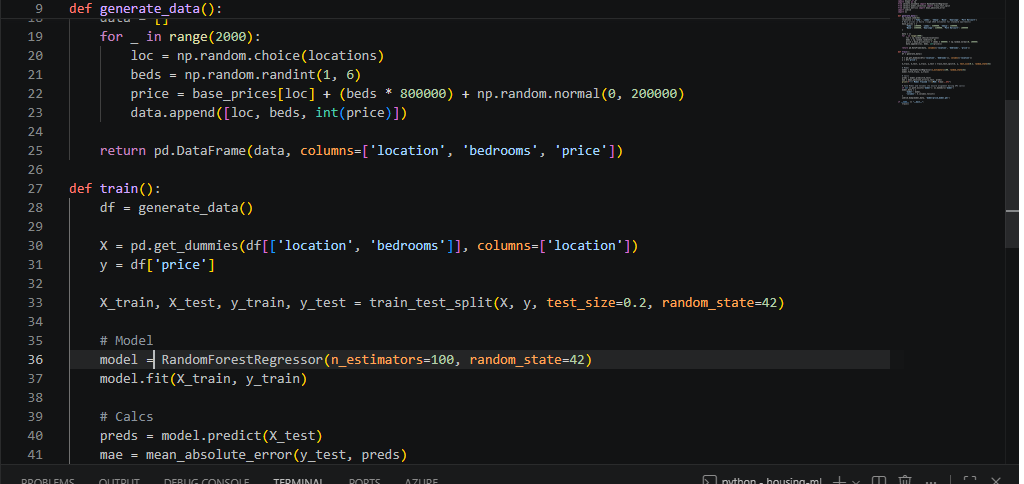Select the TERMINAL panel tab

tap(298, 482)
